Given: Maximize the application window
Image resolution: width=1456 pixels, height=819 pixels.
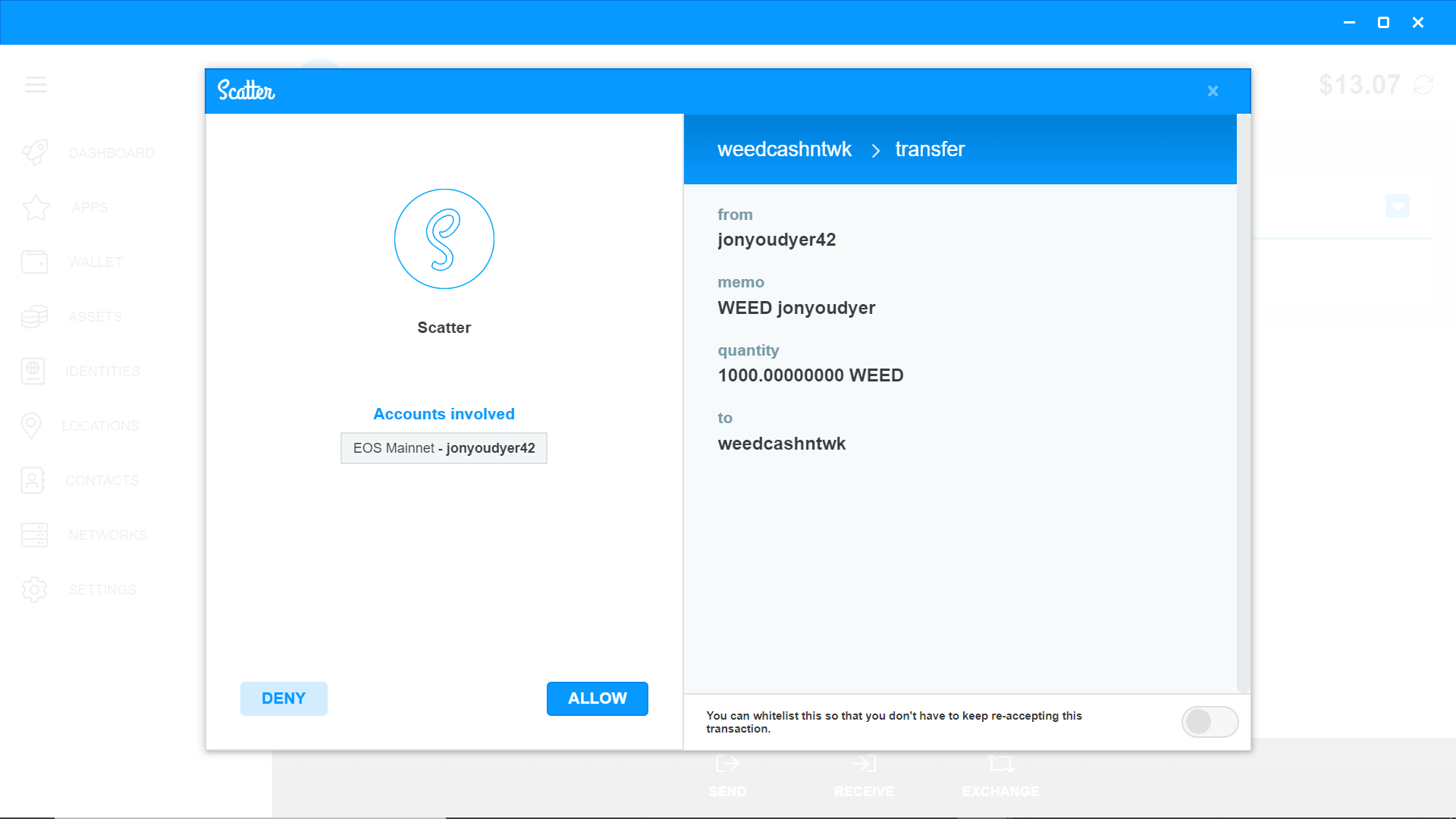Looking at the screenshot, I should pos(1383,23).
